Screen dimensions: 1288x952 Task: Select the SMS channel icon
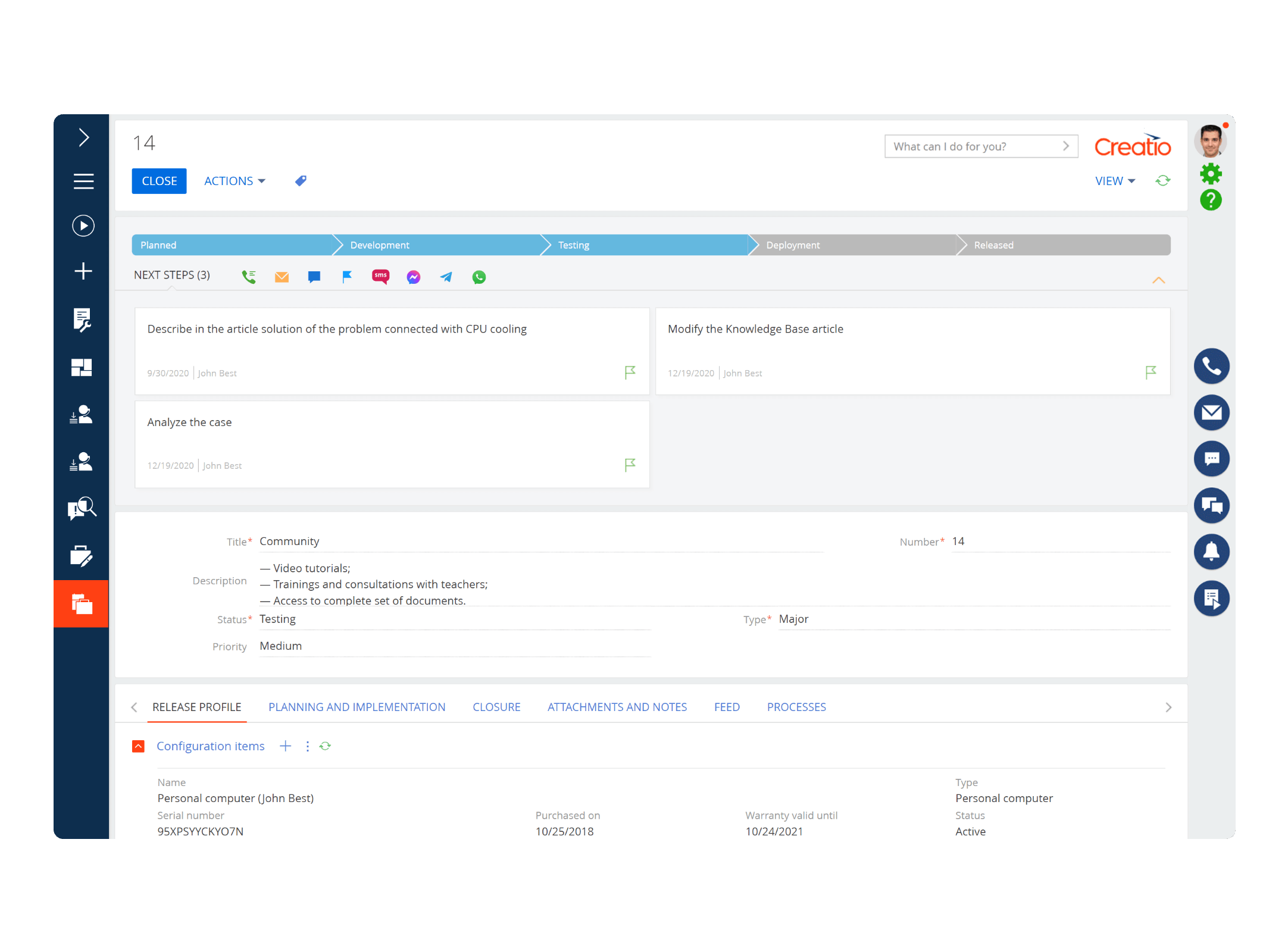[380, 277]
